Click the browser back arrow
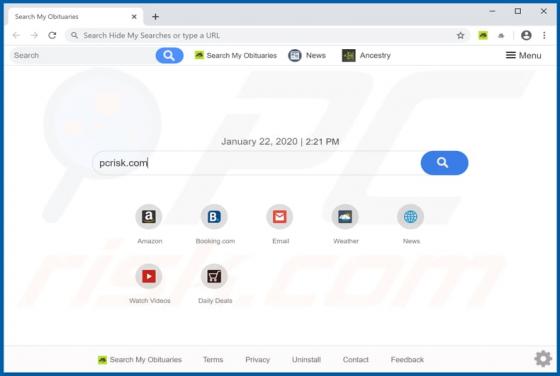This screenshot has height=376, width=560. coord(16,35)
